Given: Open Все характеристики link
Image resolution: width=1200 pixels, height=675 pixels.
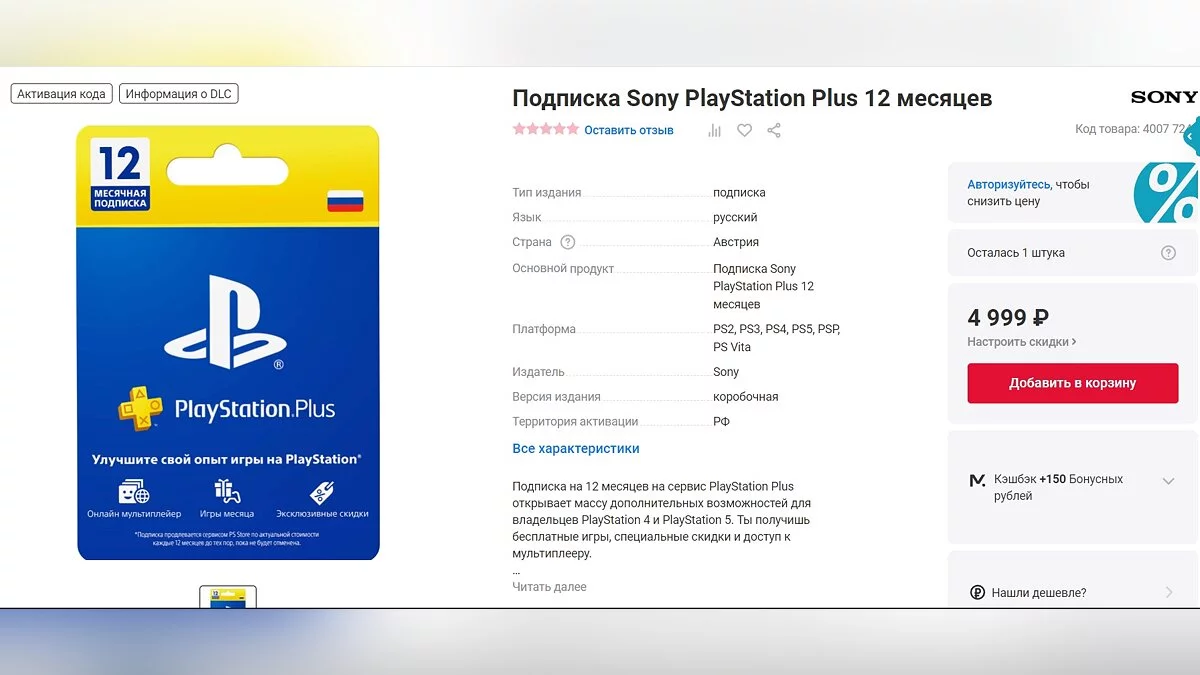Looking at the screenshot, I should 575,449.
